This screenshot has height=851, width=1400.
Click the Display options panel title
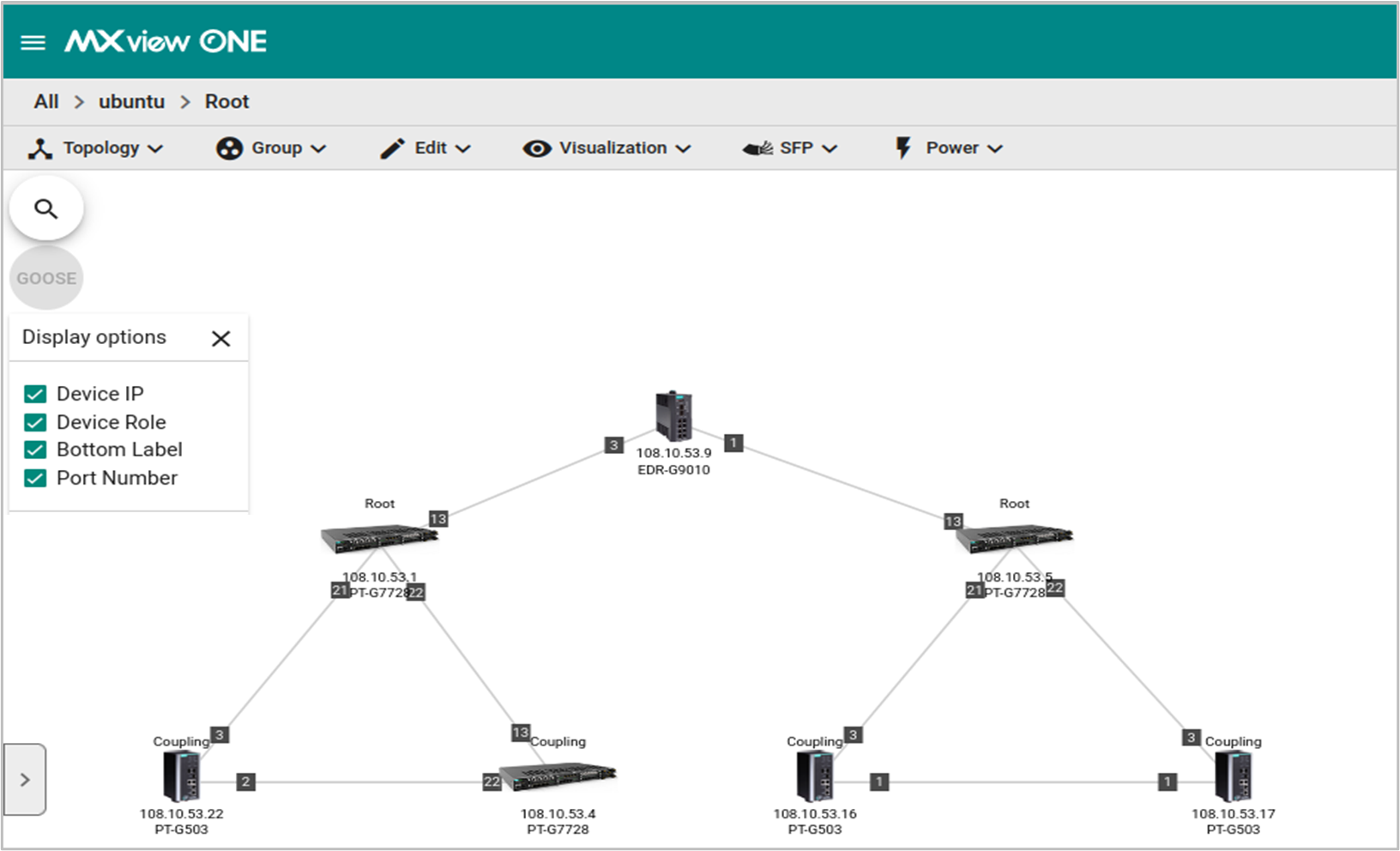(x=94, y=337)
